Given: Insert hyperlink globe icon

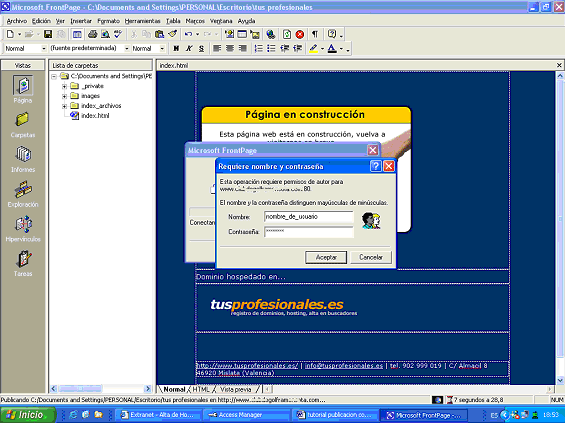Looking at the screenshot, I should tap(271, 34).
